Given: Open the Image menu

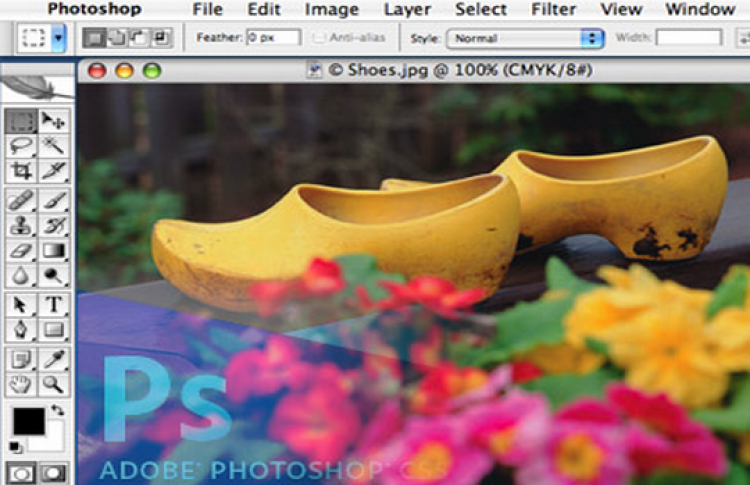Looking at the screenshot, I should click(x=331, y=9).
